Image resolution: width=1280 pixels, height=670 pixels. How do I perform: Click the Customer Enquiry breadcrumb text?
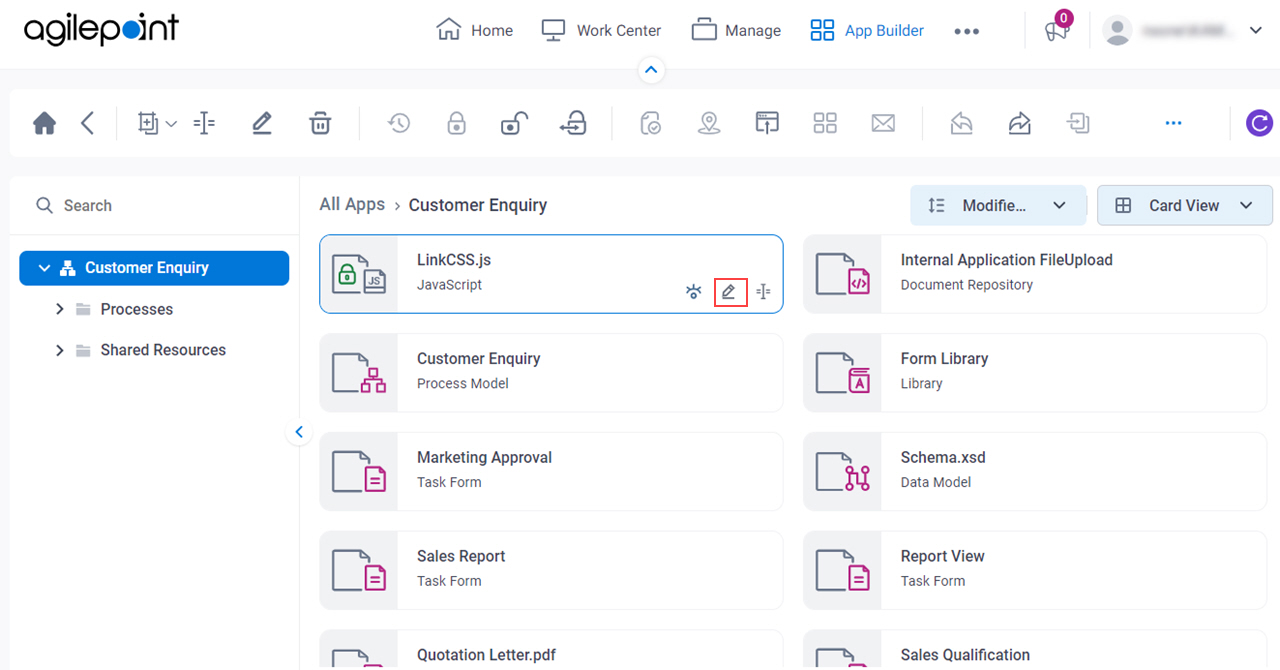tap(478, 205)
